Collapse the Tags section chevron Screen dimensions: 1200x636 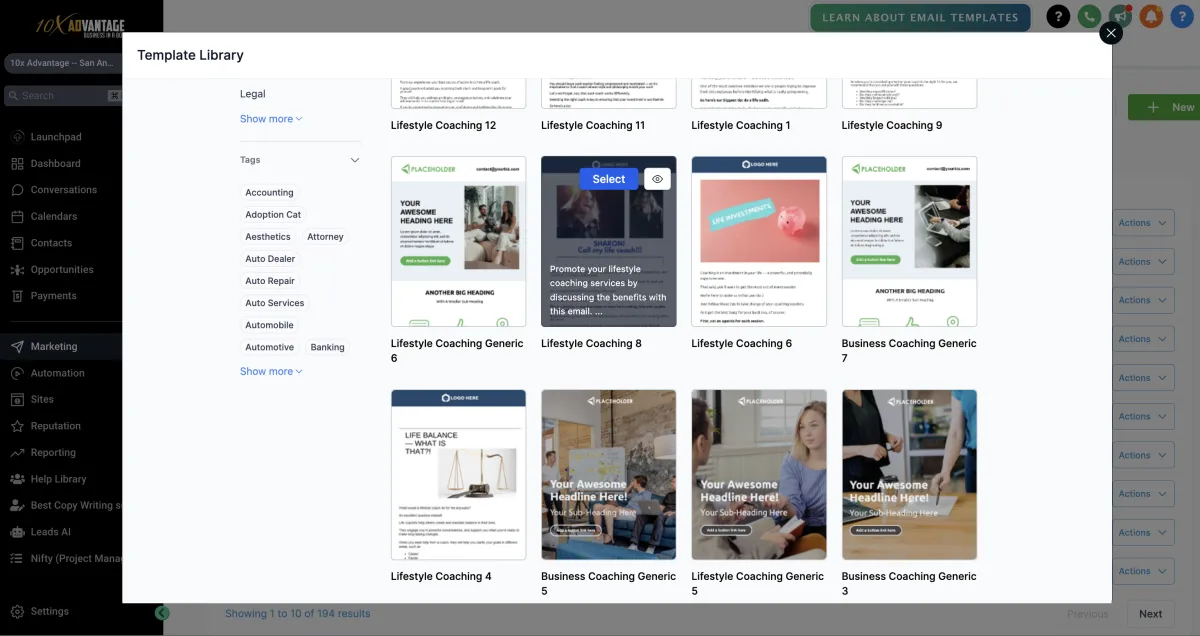tap(354, 160)
